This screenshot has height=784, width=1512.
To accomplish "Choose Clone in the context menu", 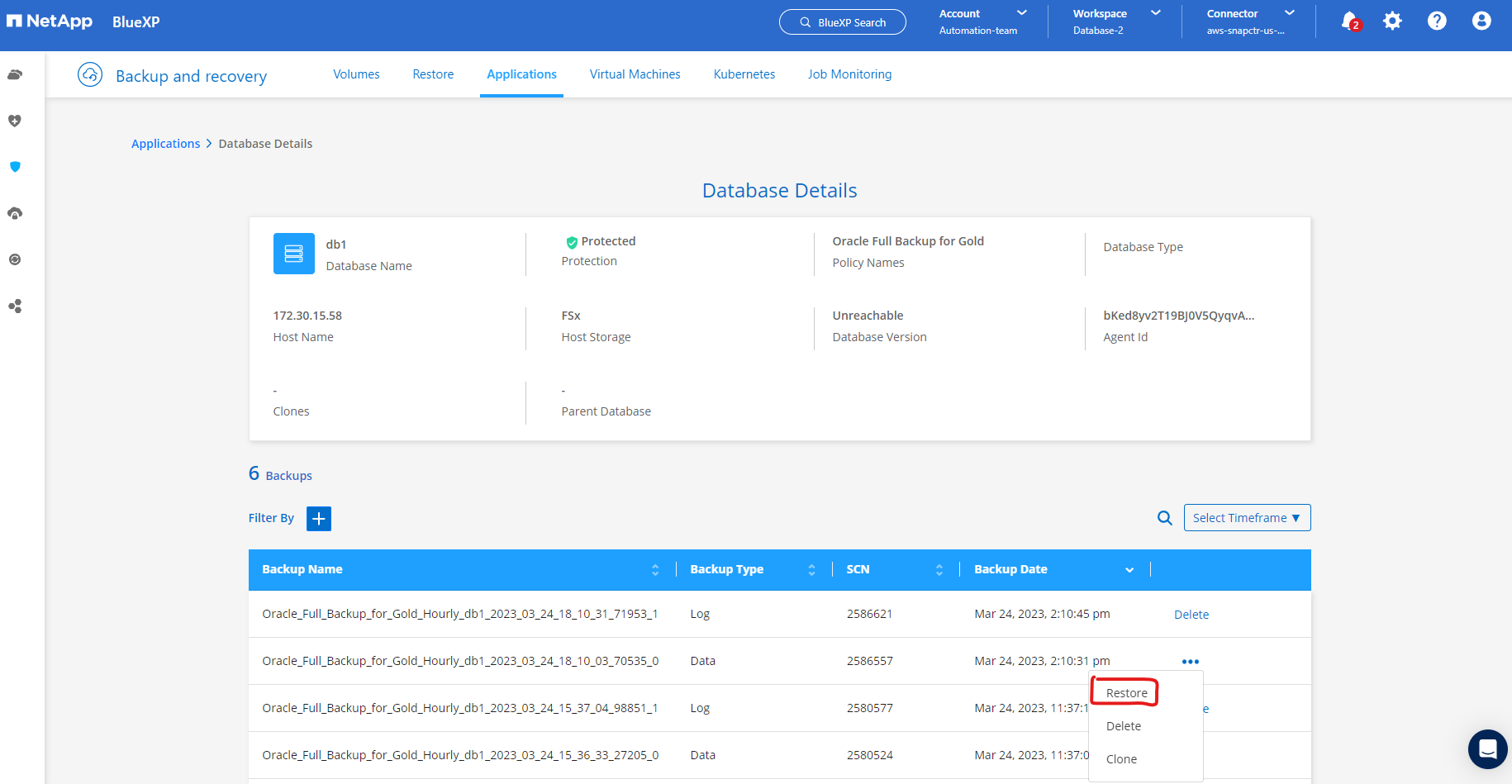I will pyautogui.click(x=1121, y=759).
